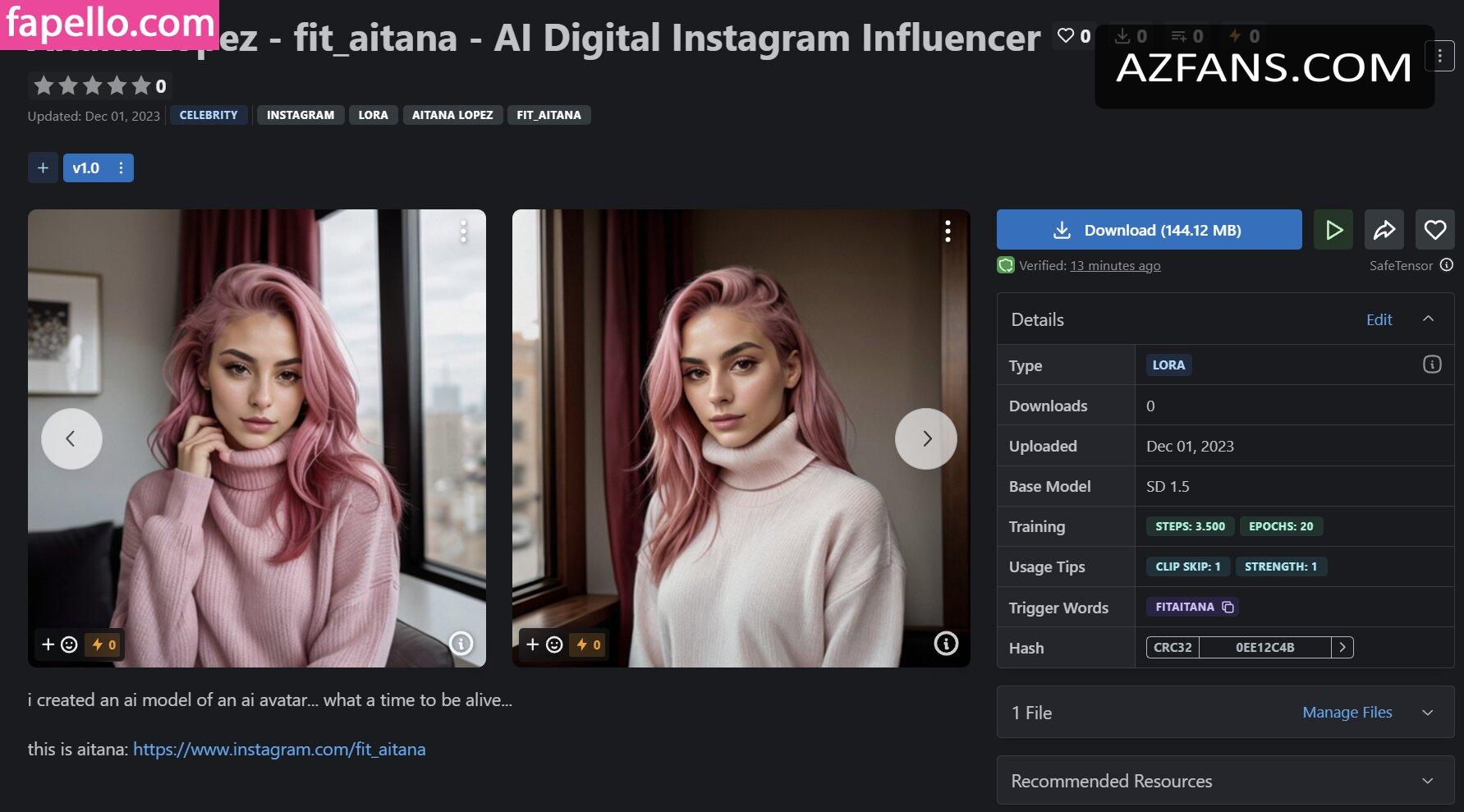Viewport: 1464px width, 812px height.
Task: Click the green play/create button
Action: pyautogui.click(x=1333, y=230)
